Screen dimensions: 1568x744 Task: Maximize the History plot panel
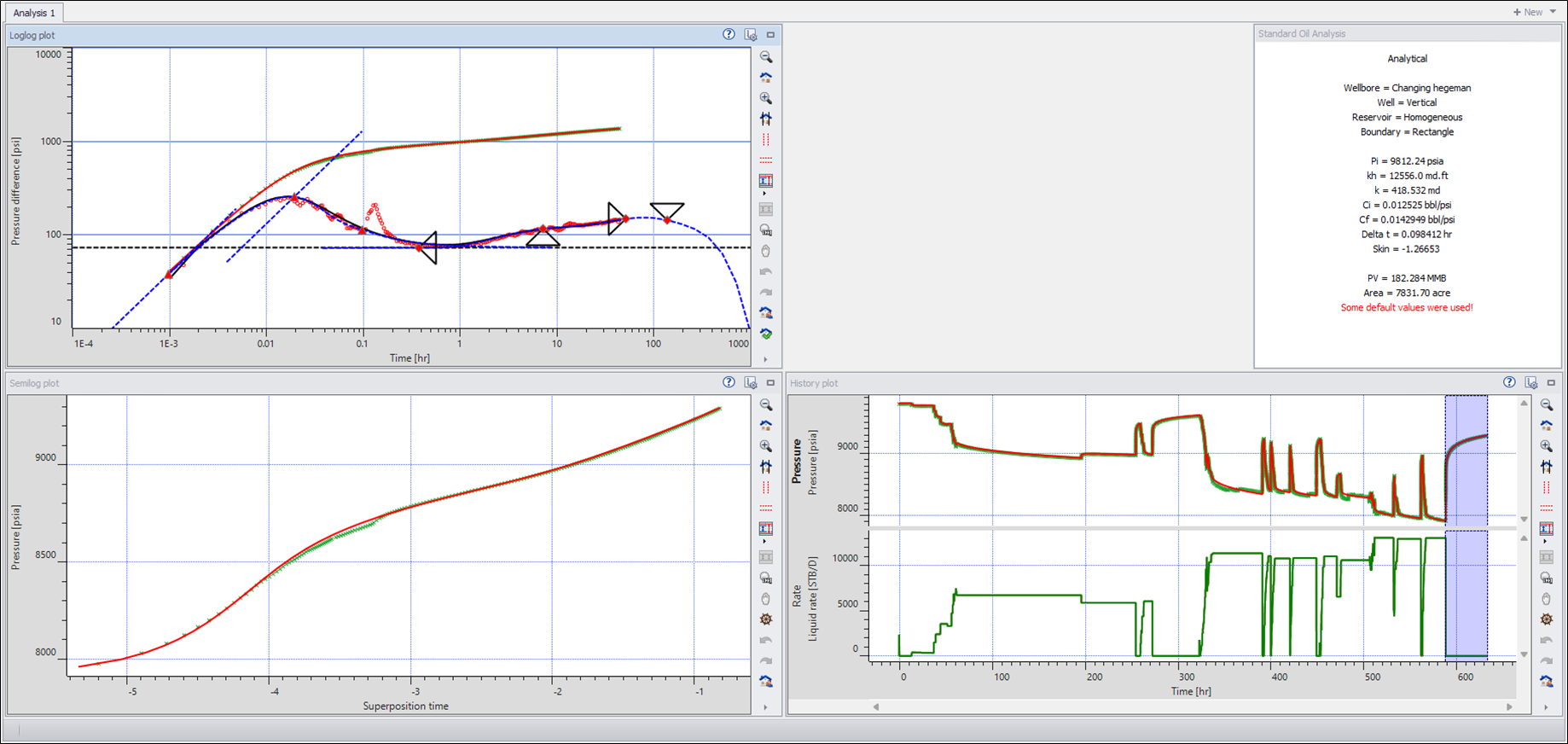[x=1551, y=383]
